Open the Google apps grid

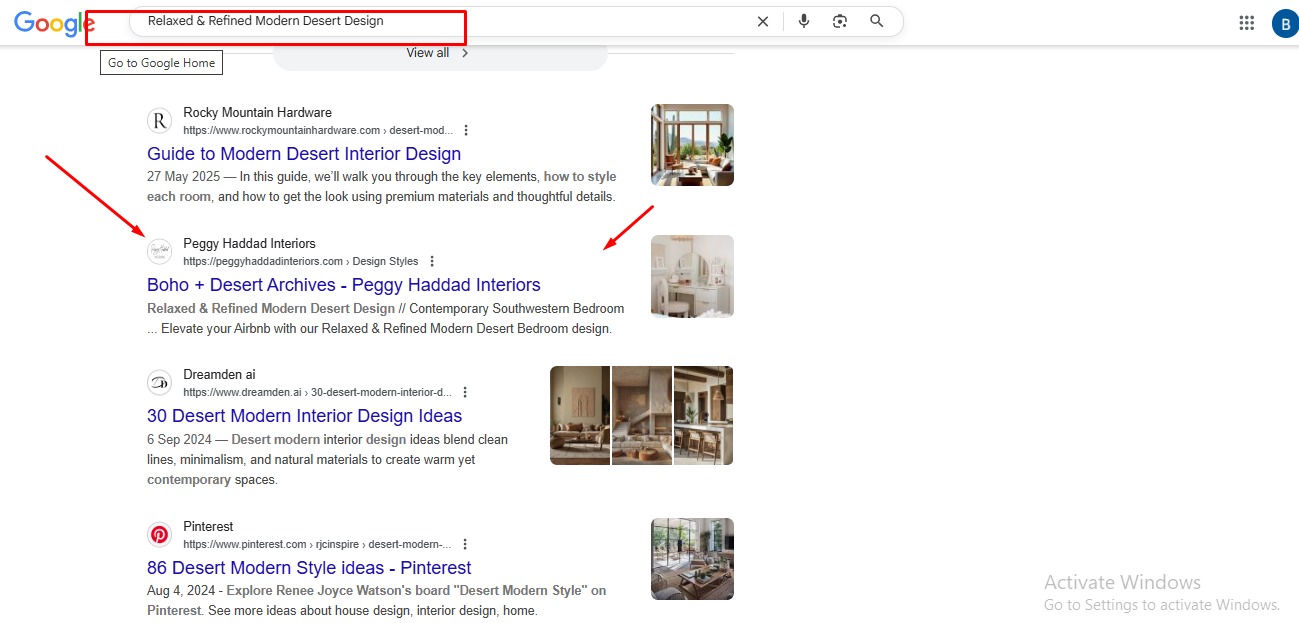(x=1246, y=23)
